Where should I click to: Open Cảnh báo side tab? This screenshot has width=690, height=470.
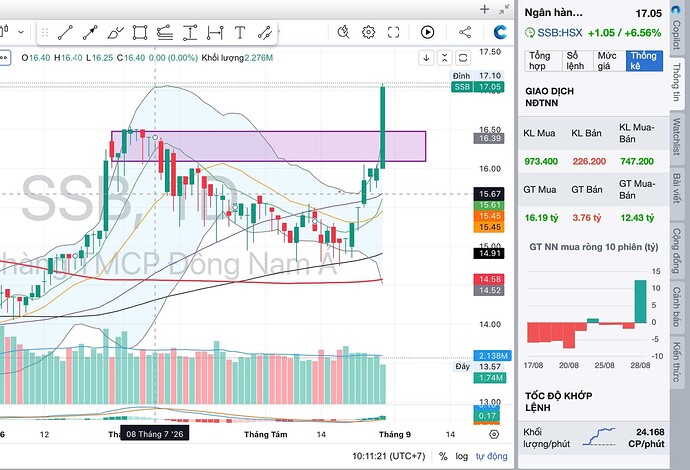point(676,307)
